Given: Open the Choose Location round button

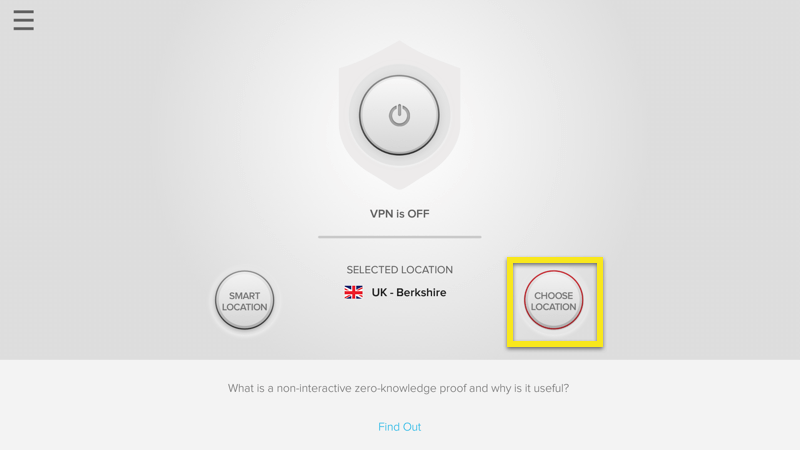Looking at the screenshot, I should (554, 300).
